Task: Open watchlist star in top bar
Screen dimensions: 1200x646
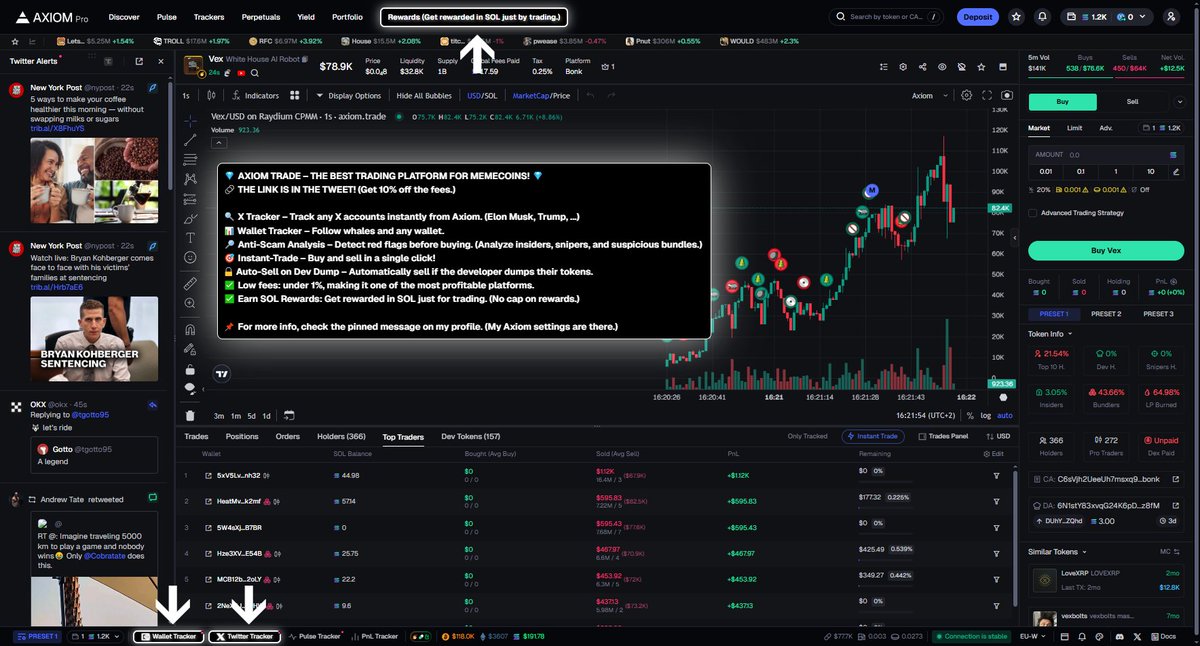Action: click(x=1017, y=17)
